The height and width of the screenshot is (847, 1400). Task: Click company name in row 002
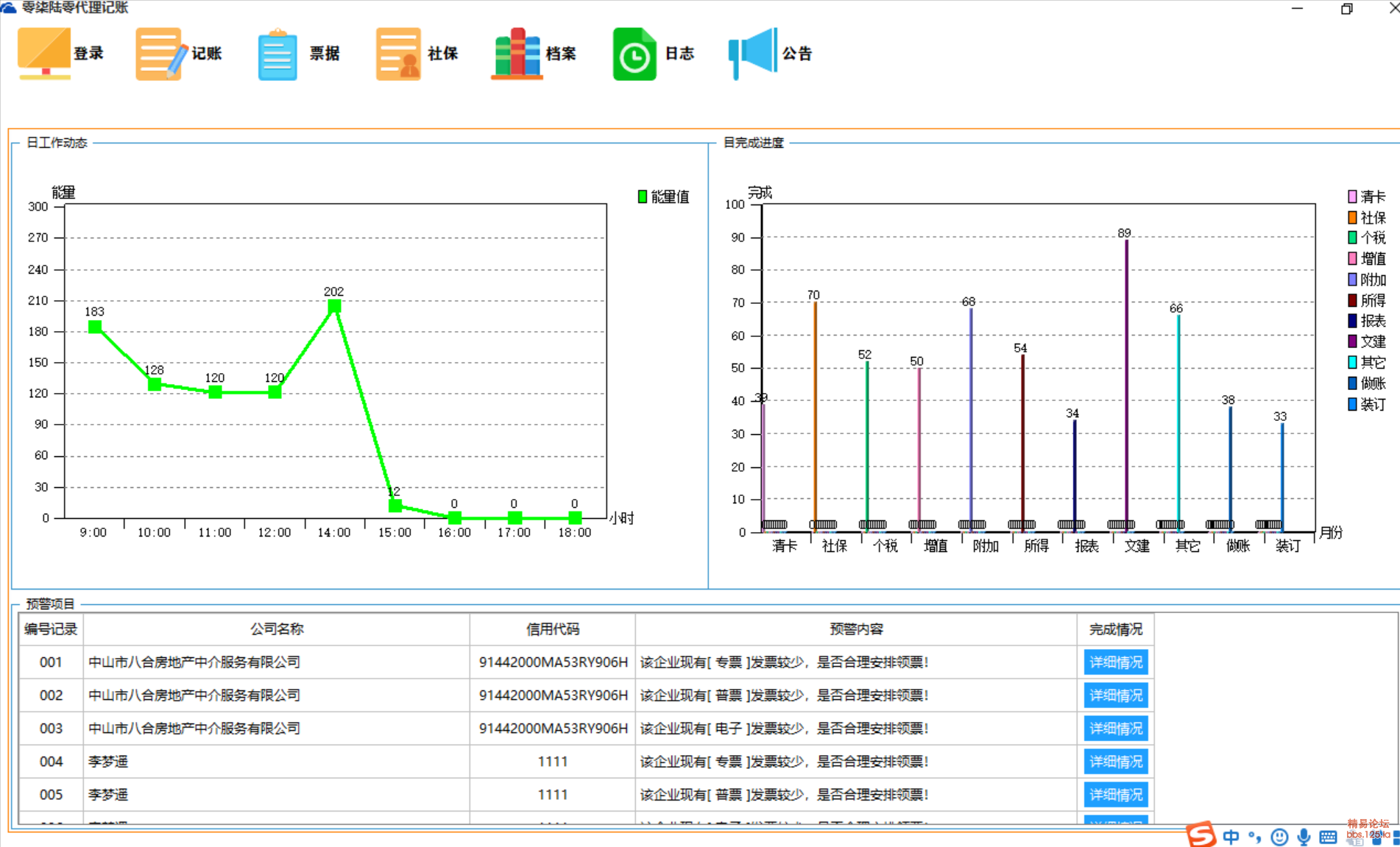(194, 695)
